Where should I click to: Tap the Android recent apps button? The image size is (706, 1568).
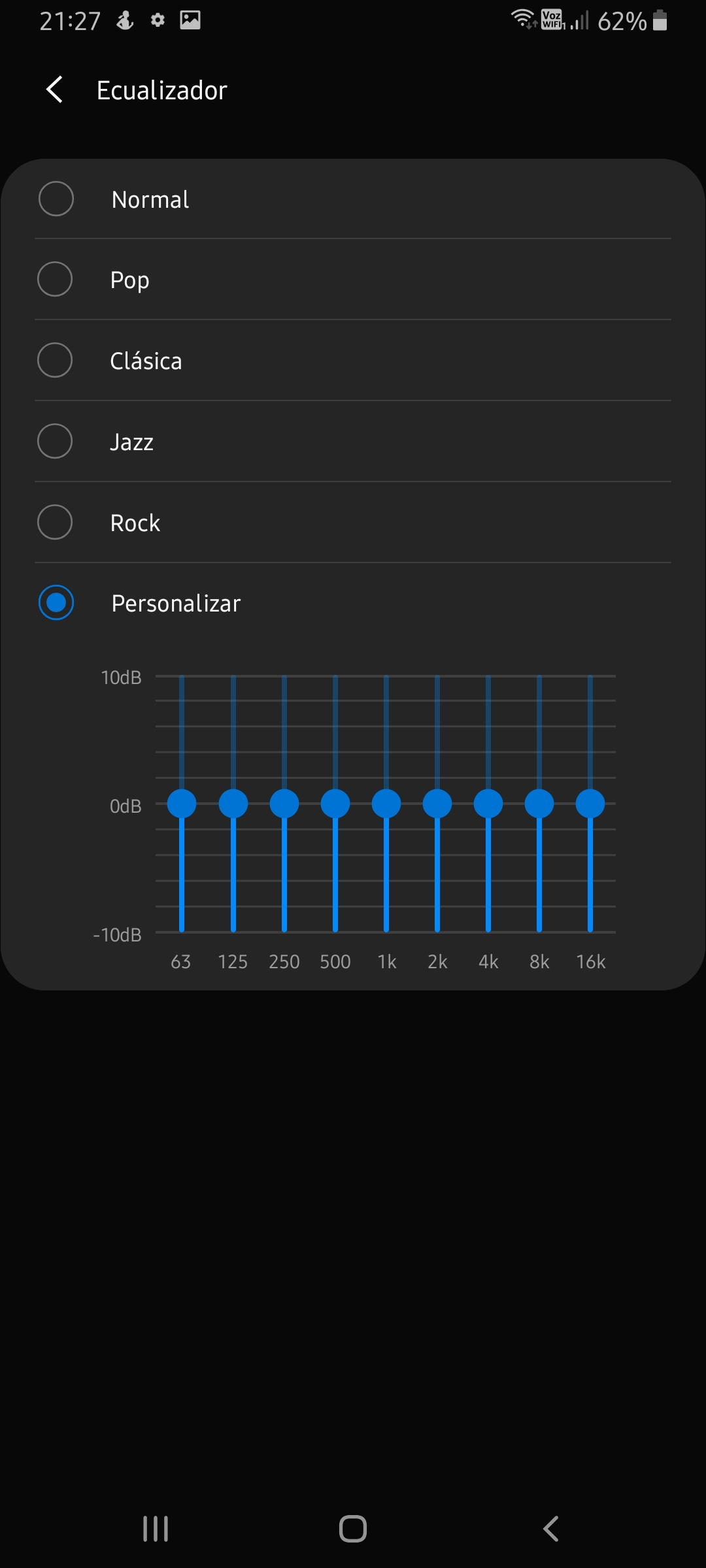pyautogui.click(x=156, y=1529)
